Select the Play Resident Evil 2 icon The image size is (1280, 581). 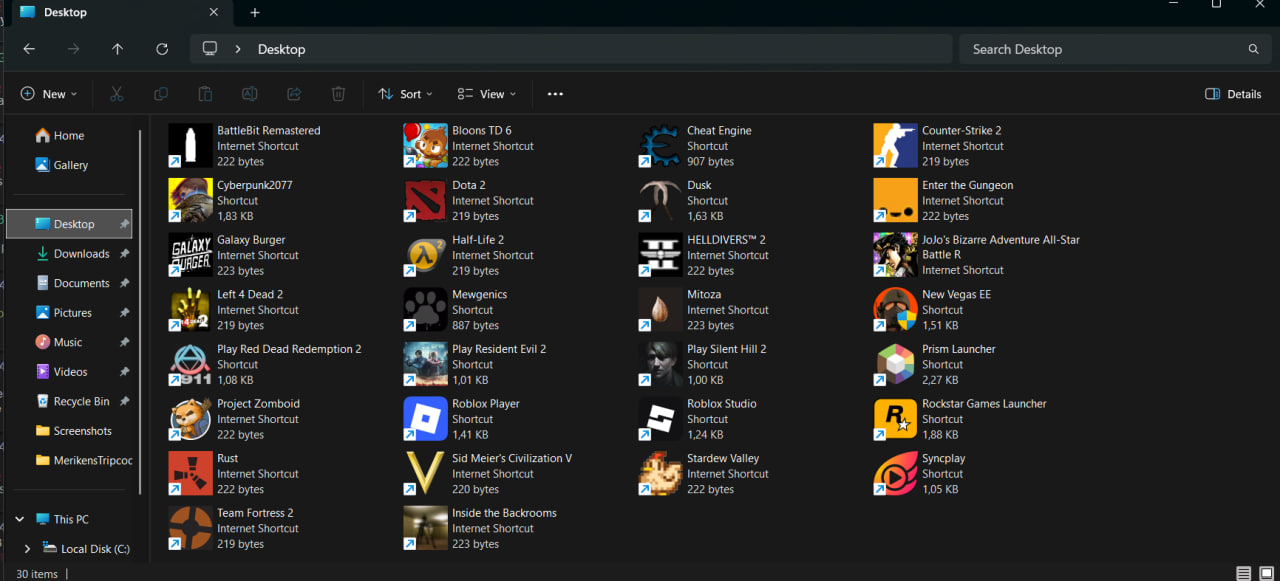click(425, 364)
